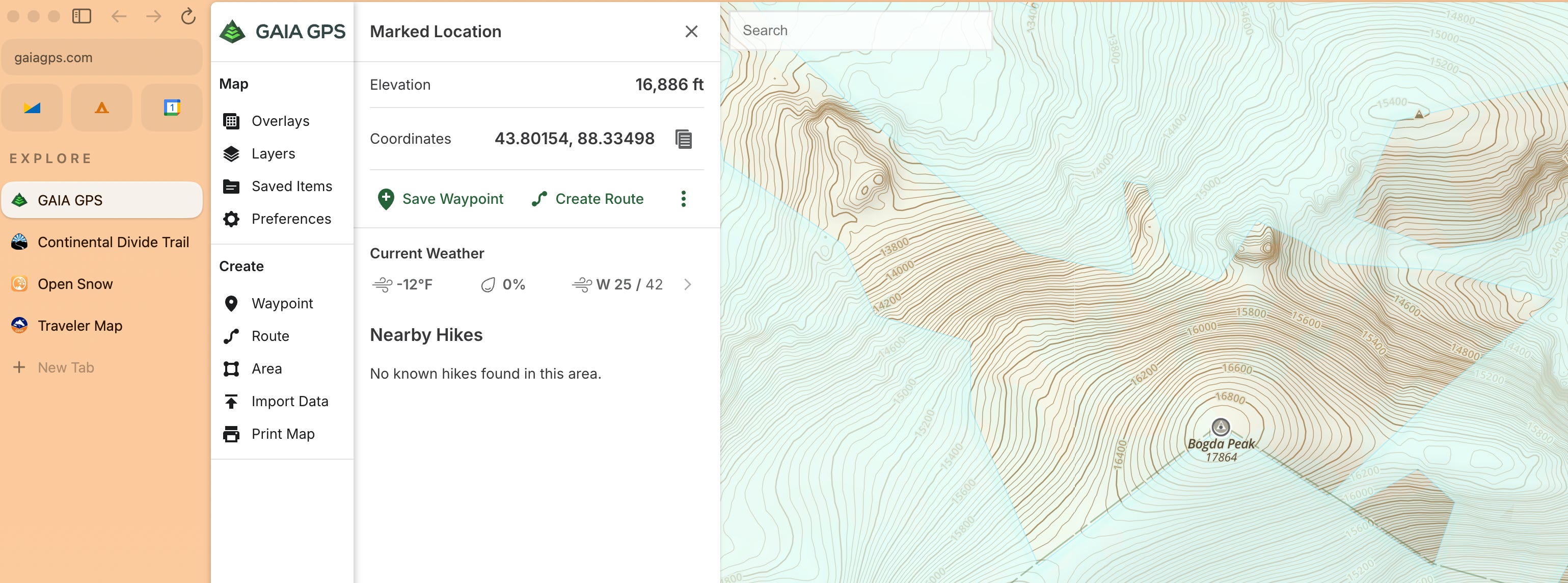The height and width of the screenshot is (583, 1568).
Task: Click the Preferences gear icon
Action: point(231,219)
